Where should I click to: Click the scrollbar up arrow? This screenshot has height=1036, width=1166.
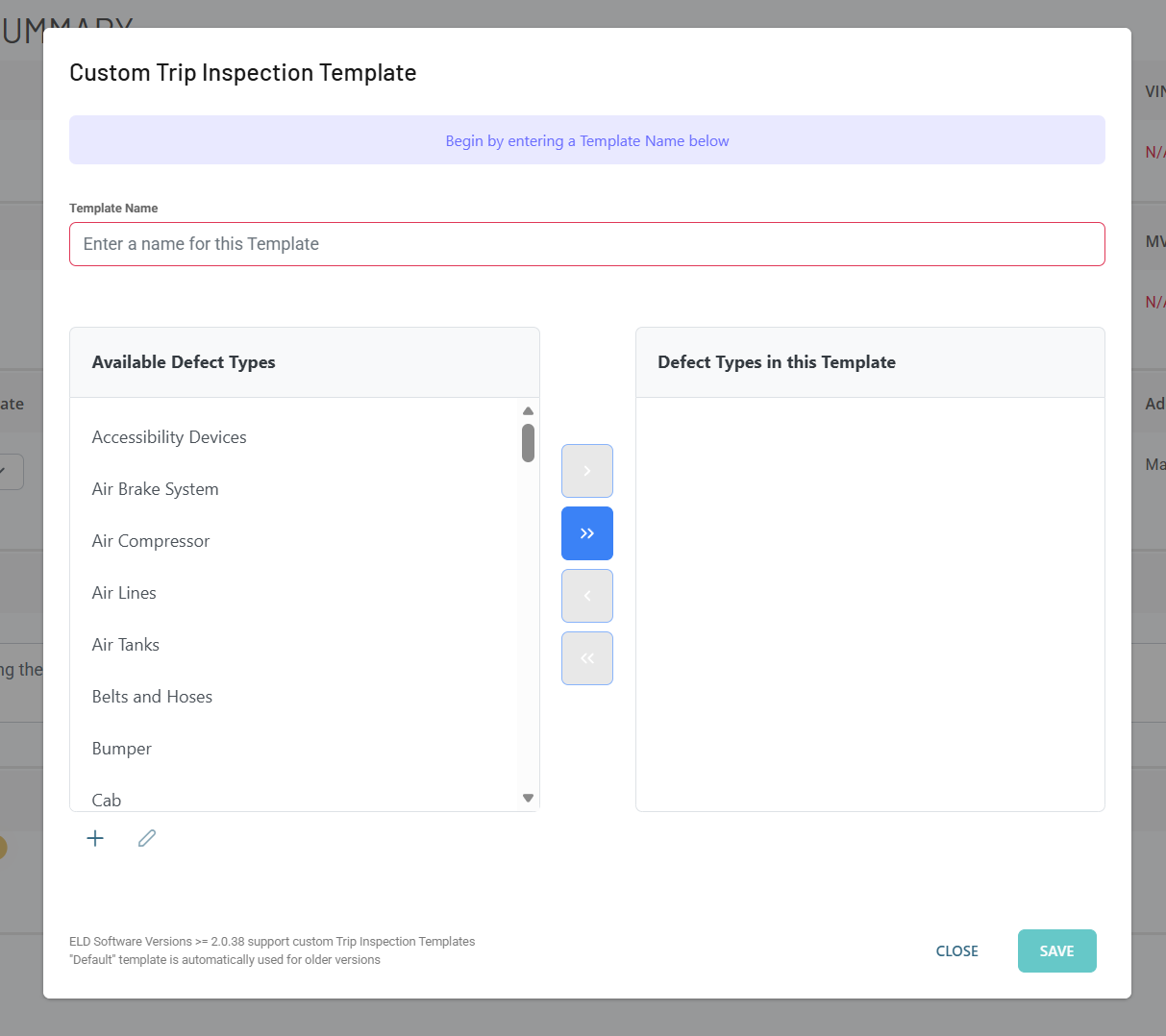[528, 410]
